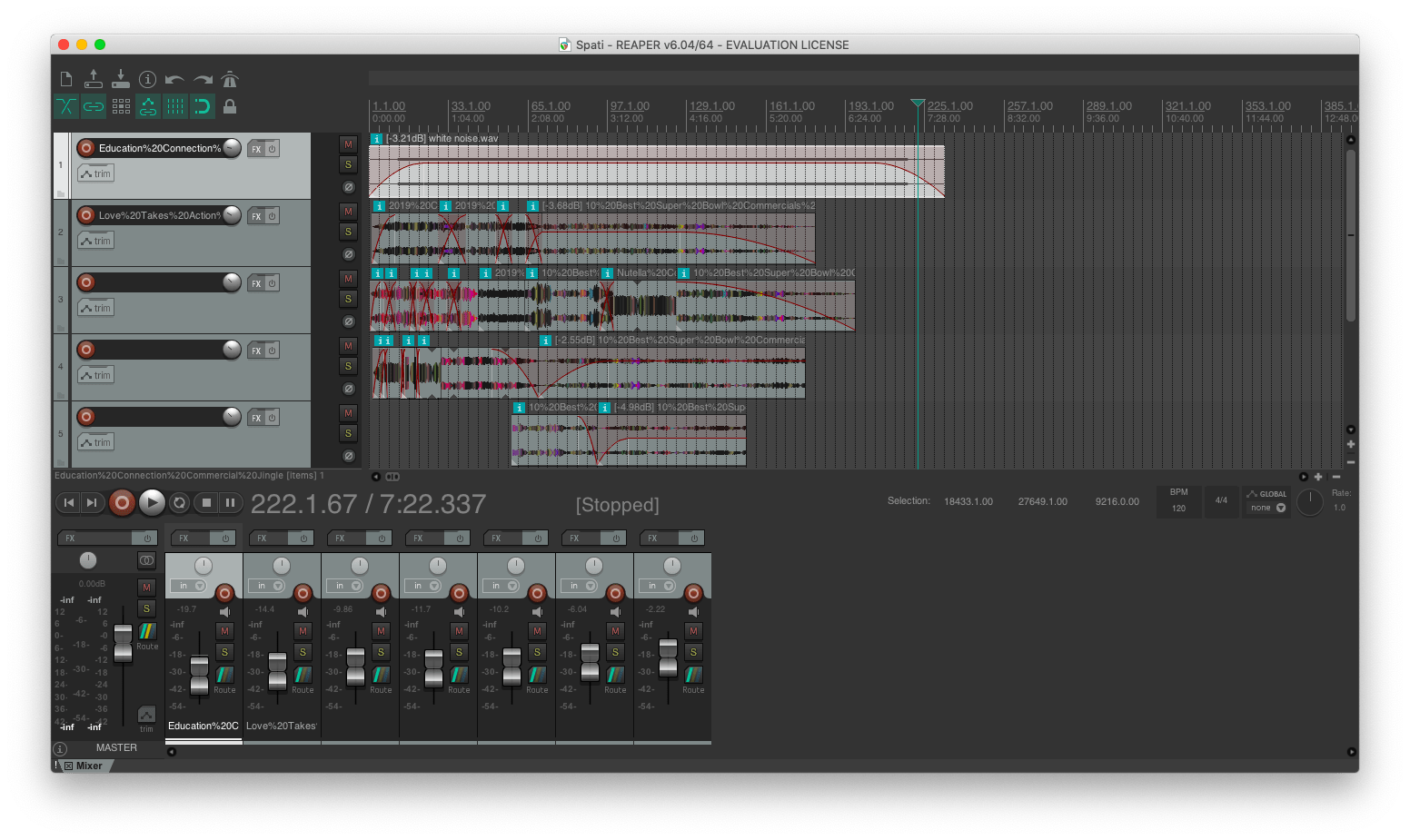Save project using the download-arrow icon
This screenshot has height=840, width=1410.
point(121,79)
